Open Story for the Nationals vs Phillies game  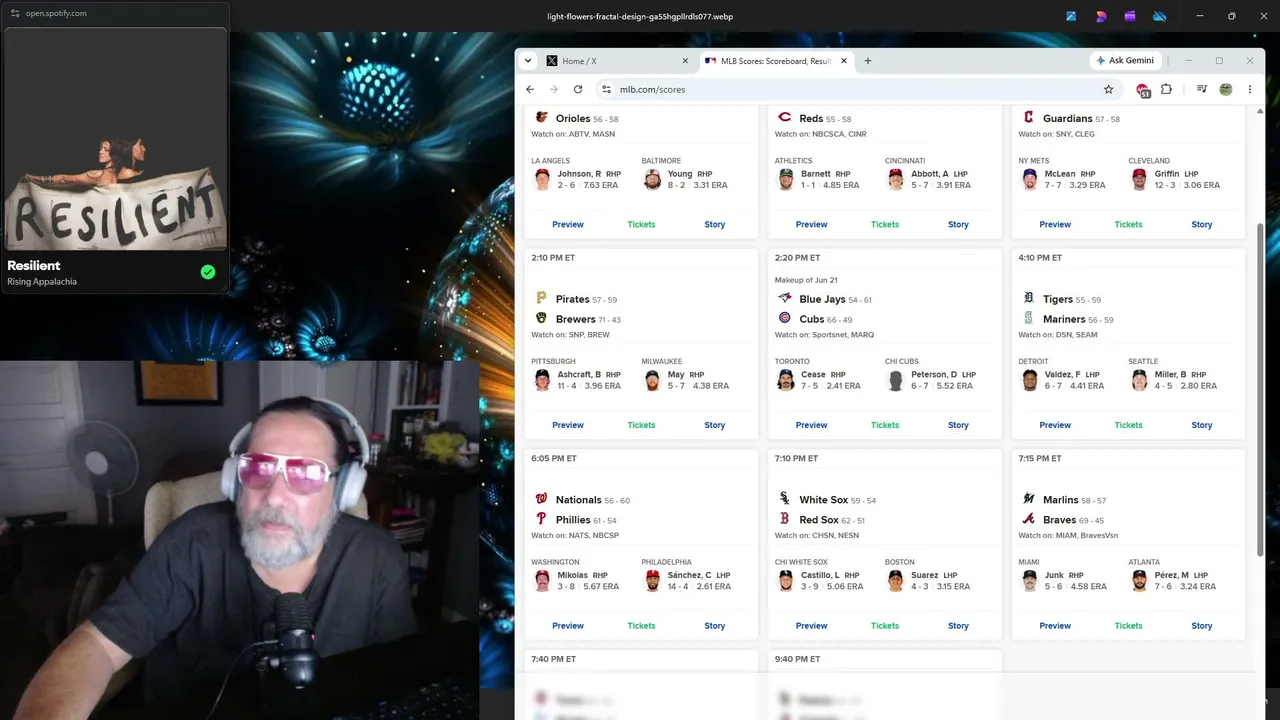click(714, 626)
